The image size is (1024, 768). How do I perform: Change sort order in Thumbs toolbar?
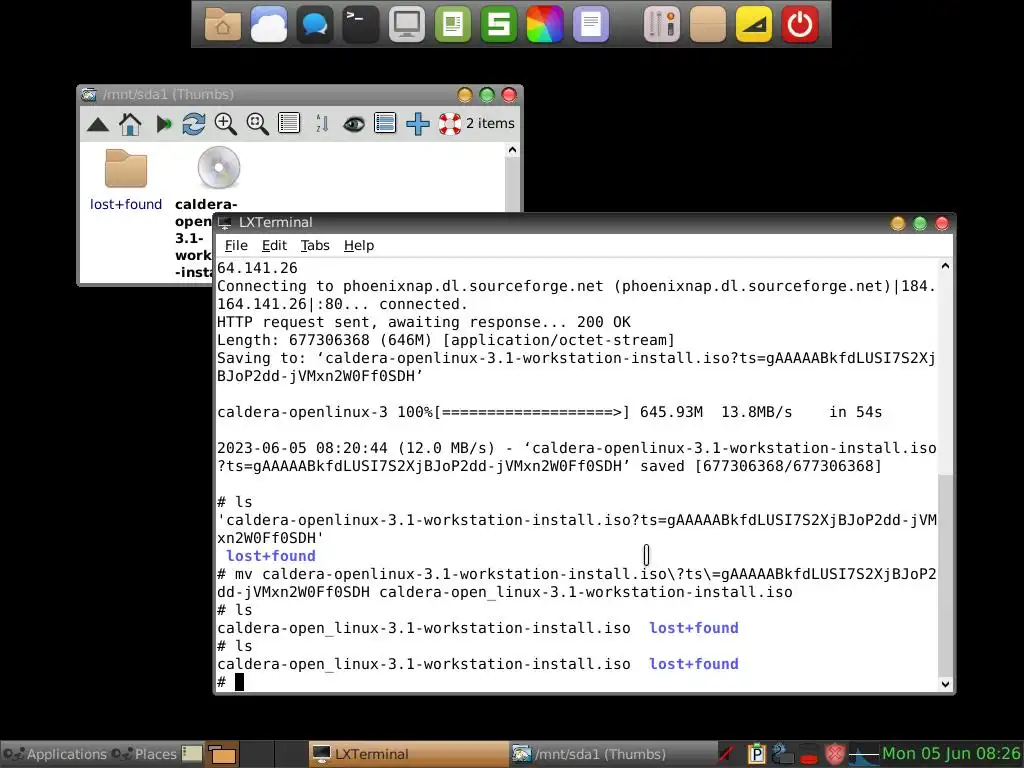[x=321, y=123]
